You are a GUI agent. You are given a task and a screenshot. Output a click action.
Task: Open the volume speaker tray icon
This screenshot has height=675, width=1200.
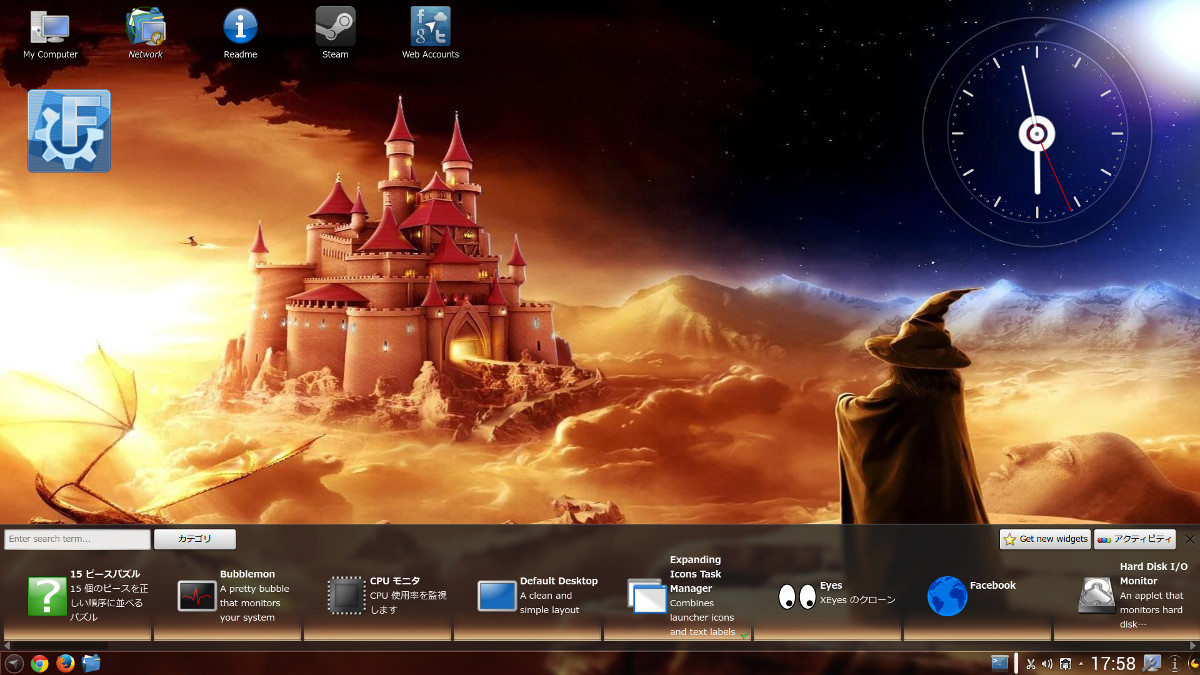tap(1048, 663)
